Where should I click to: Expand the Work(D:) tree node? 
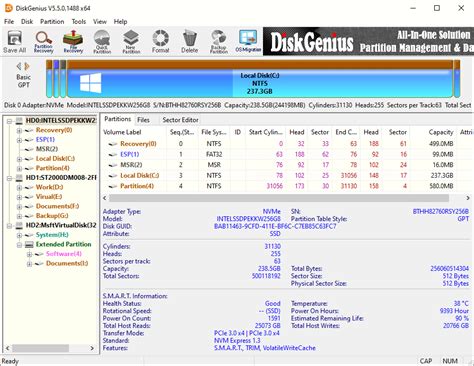coord(19,188)
